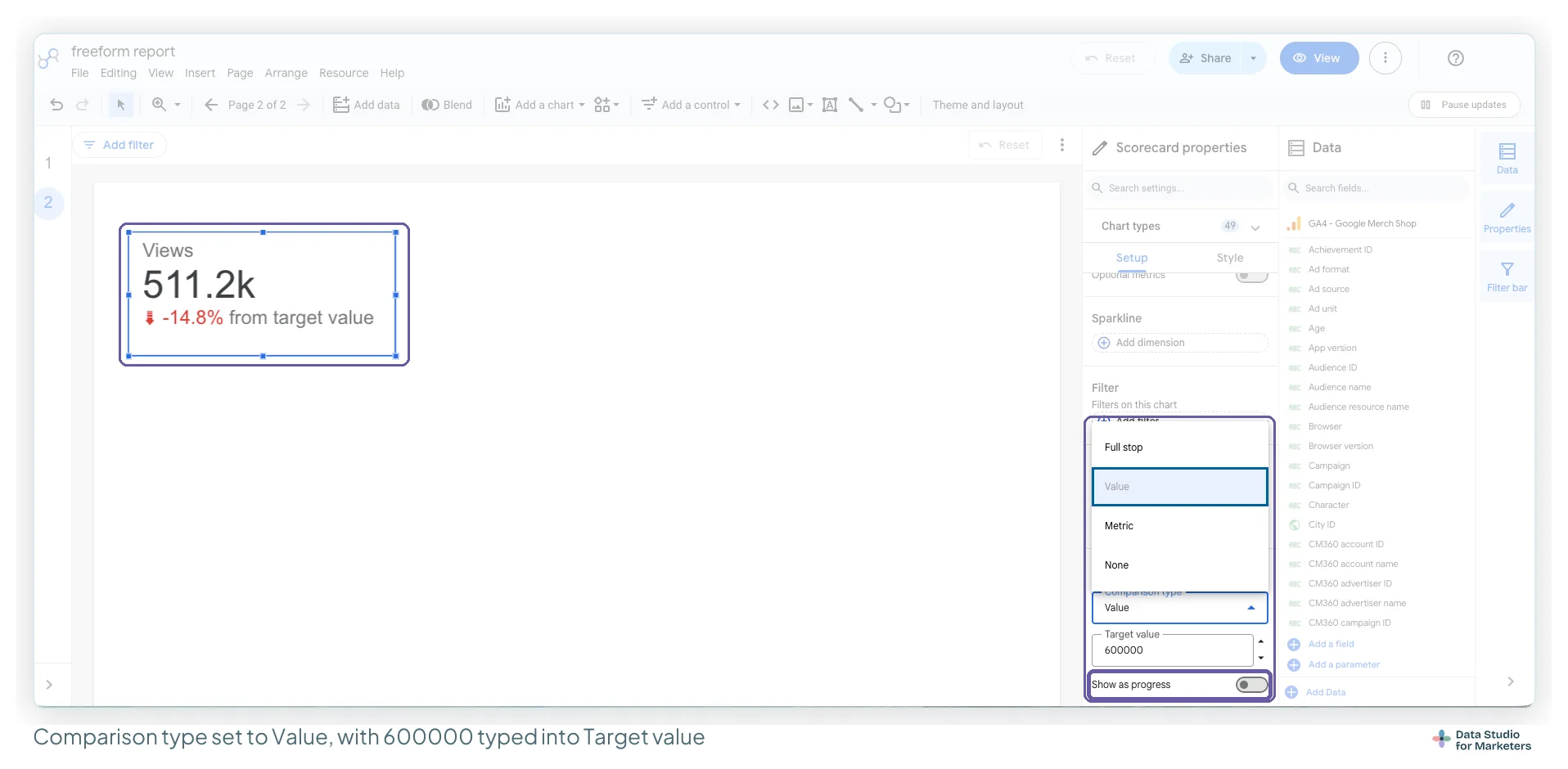Open the Filter bar side panel icon
Screen dimensions: 1568x769
1507,277
